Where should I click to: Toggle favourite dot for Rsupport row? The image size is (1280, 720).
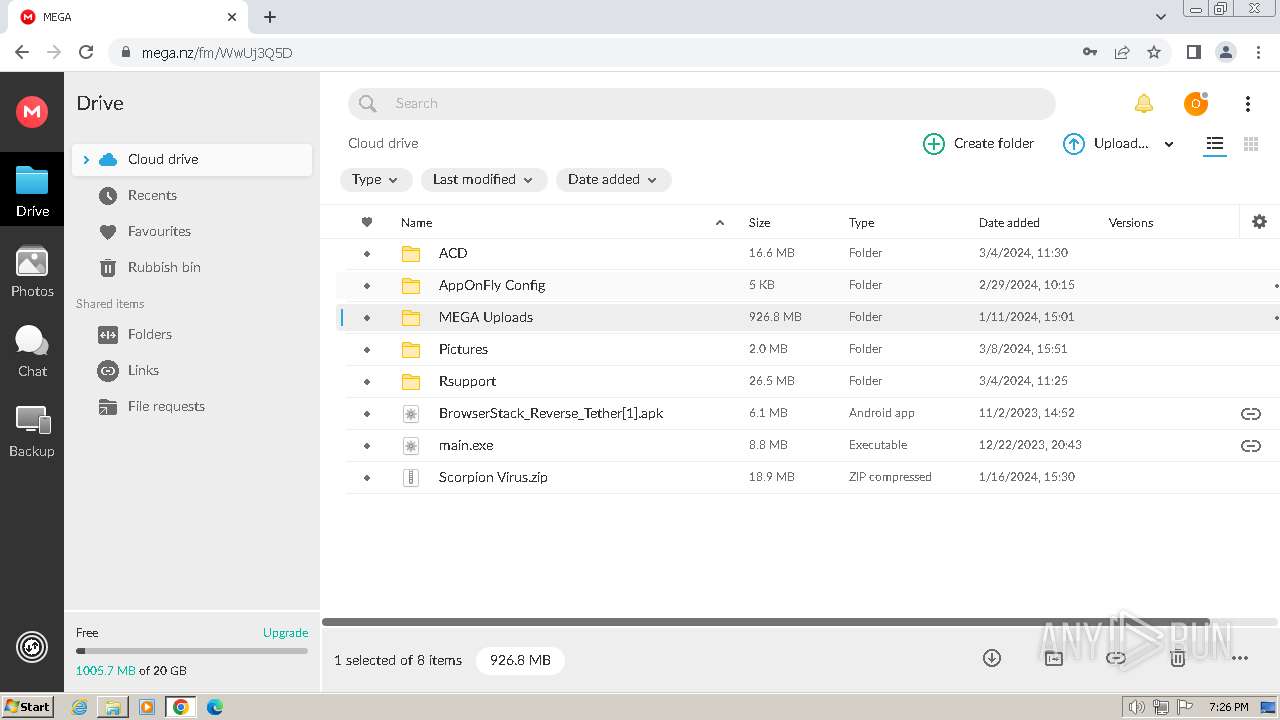(367, 382)
